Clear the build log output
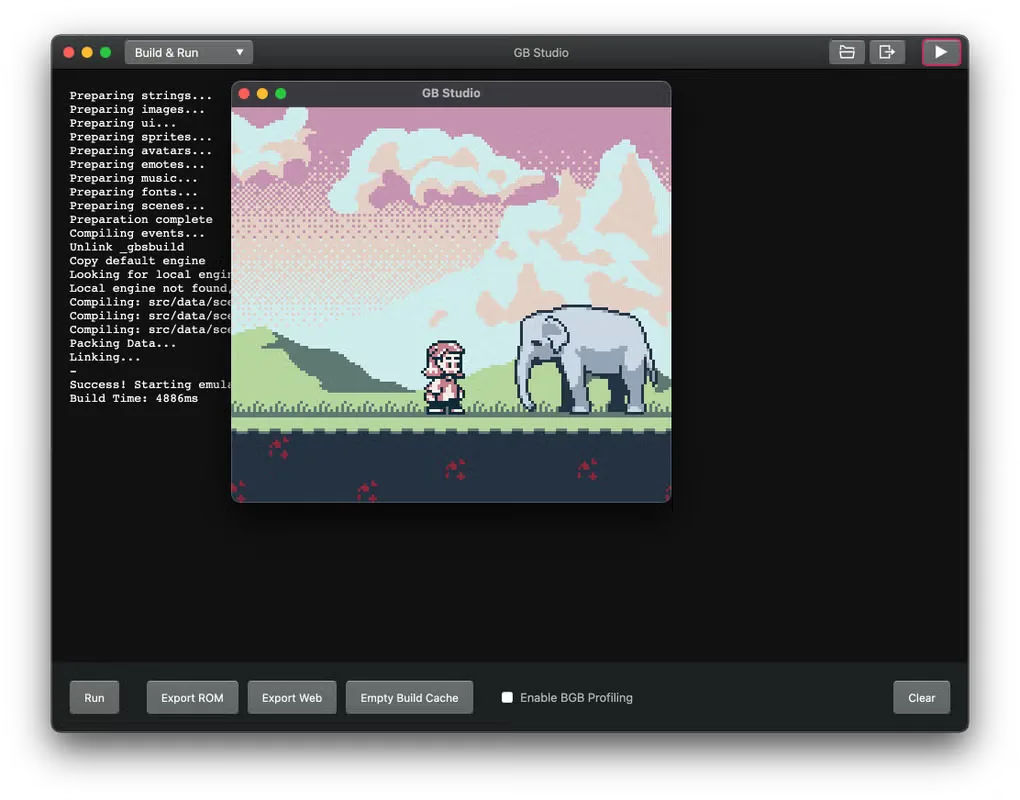This screenshot has height=800, width=1020. click(921, 697)
